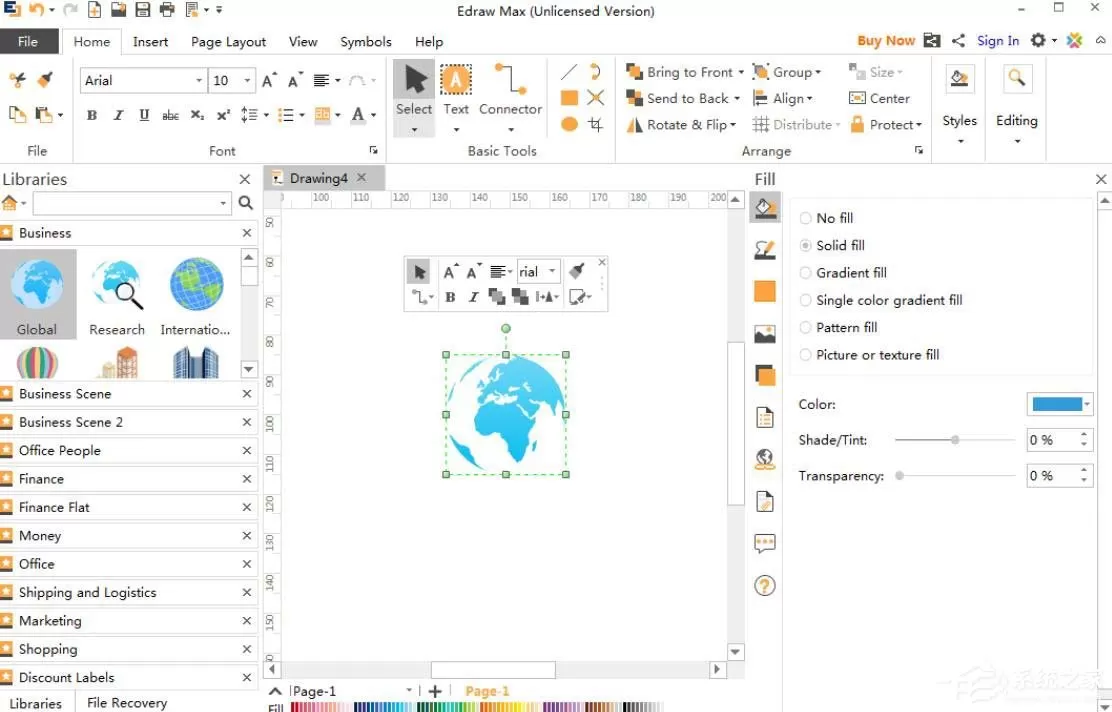Switch to File Recovery bottom tab
The width and height of the screenshot is (1112, 712).
pyautogui.click(x=127, y=703)
